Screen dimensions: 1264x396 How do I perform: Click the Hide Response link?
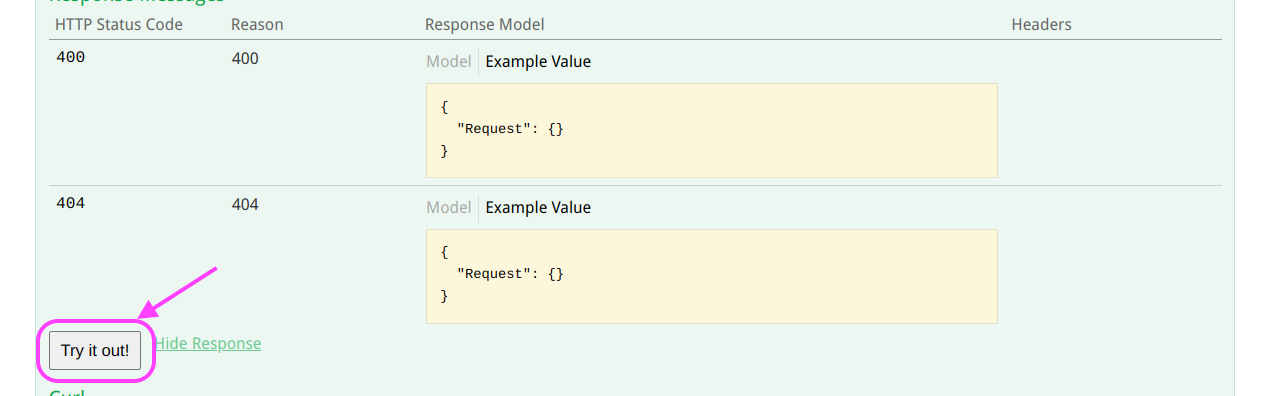[208, 343]
